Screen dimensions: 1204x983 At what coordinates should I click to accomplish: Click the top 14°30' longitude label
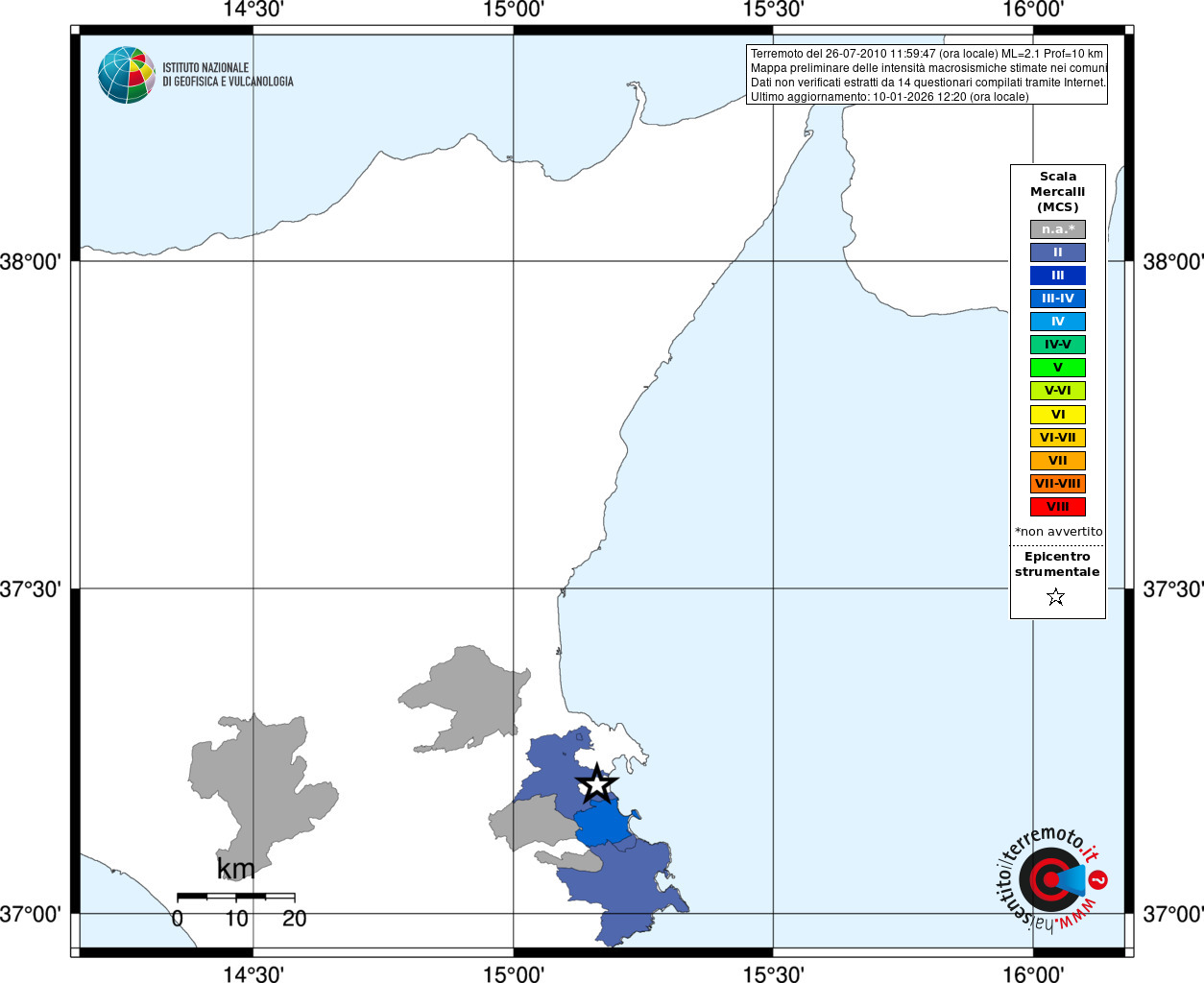253,10
